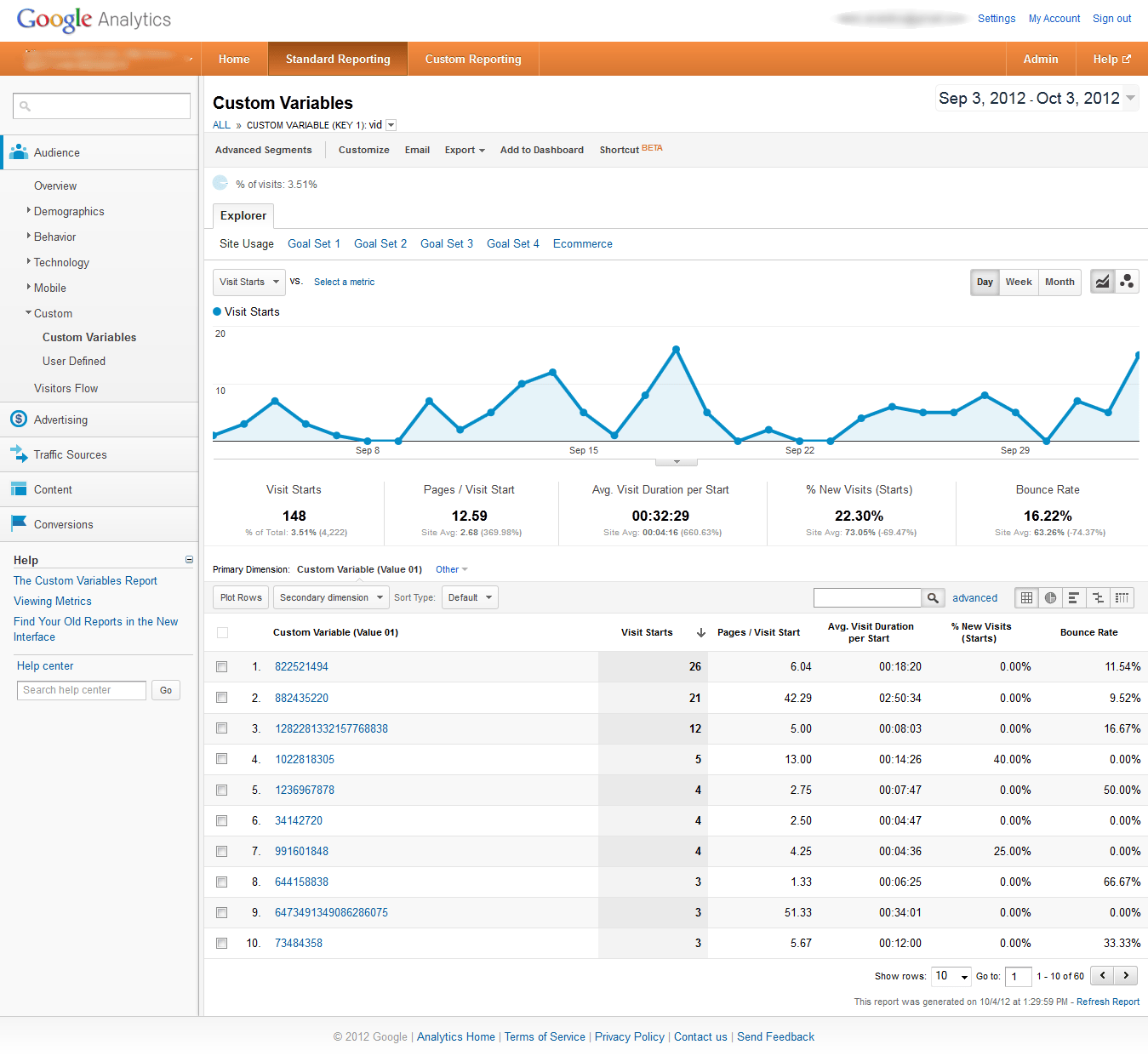Select the performance bar view icon
This screenshot has width=1148, height=1056.
tap(1074, 597)
